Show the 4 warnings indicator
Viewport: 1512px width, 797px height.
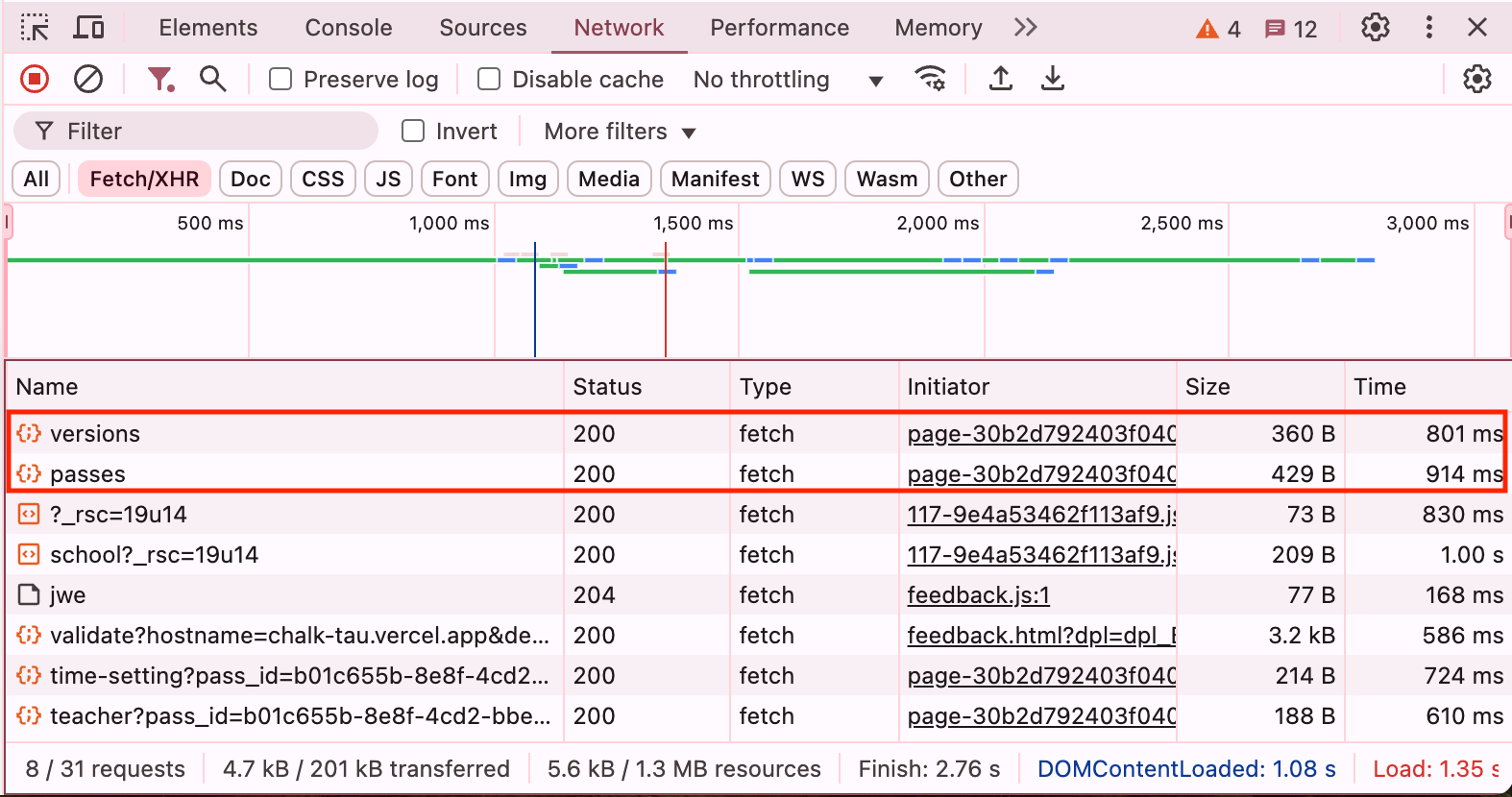coord(1218,29)
